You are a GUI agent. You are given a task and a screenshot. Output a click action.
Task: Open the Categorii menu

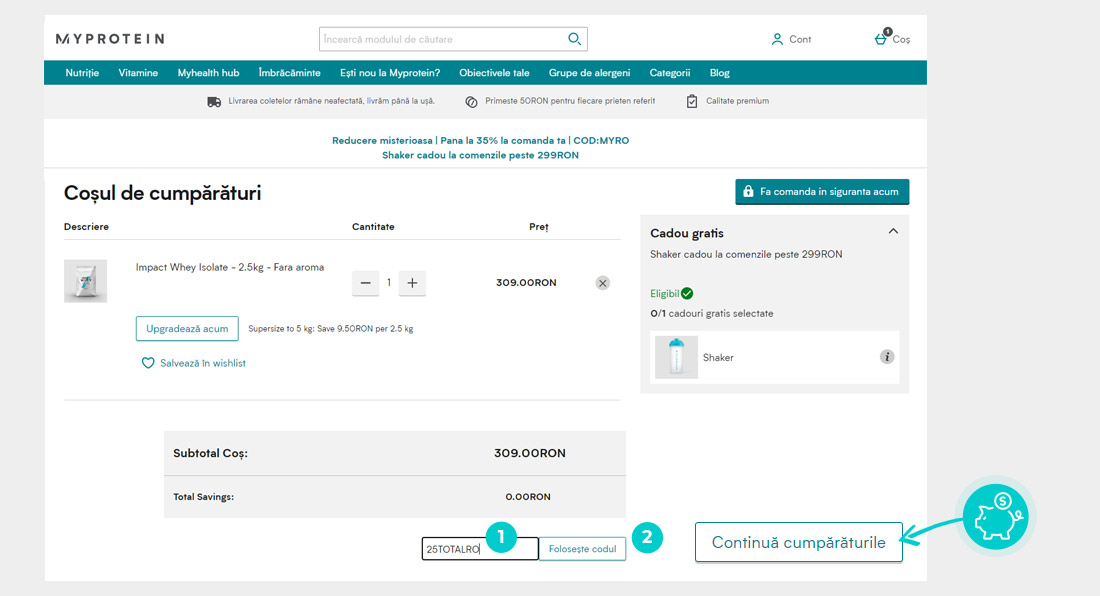click(670, 73)
